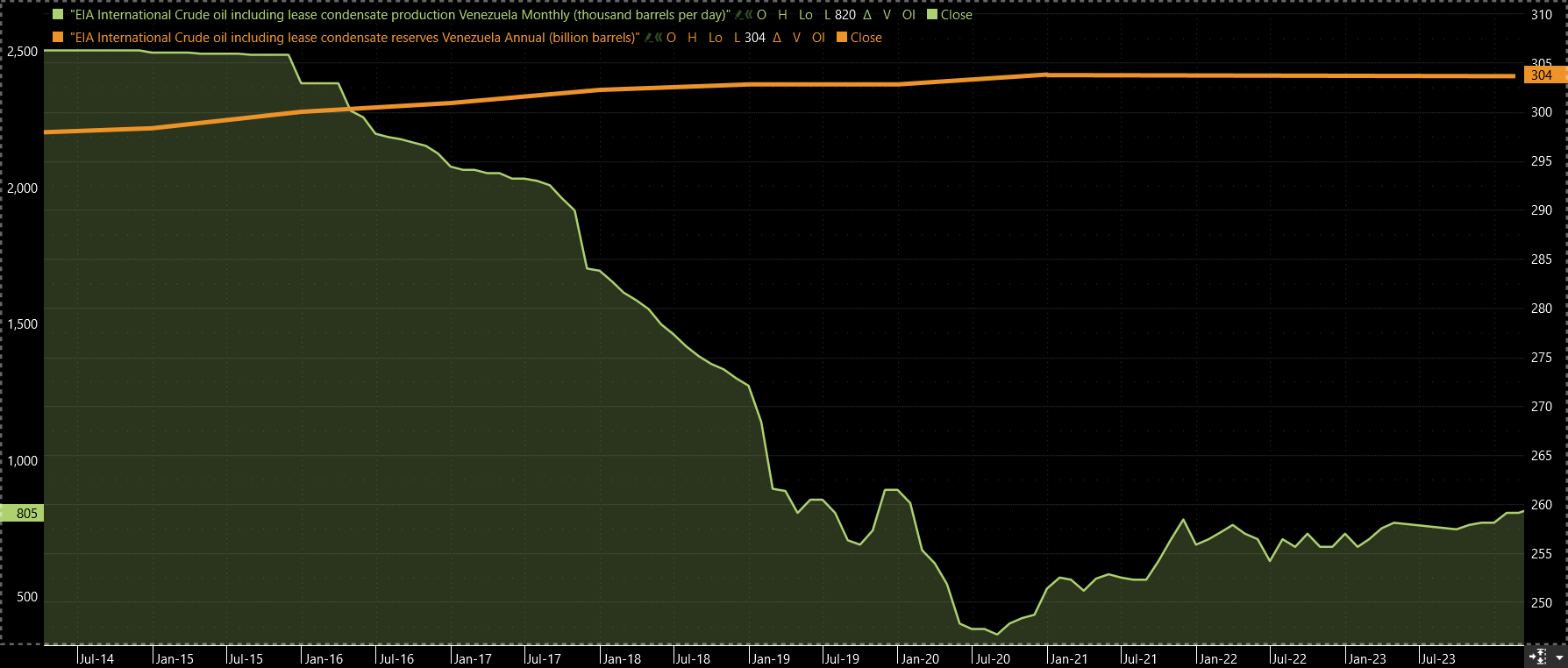Click the green square before the production series name
1568x668 pixels.
click(x=58, y=15)
